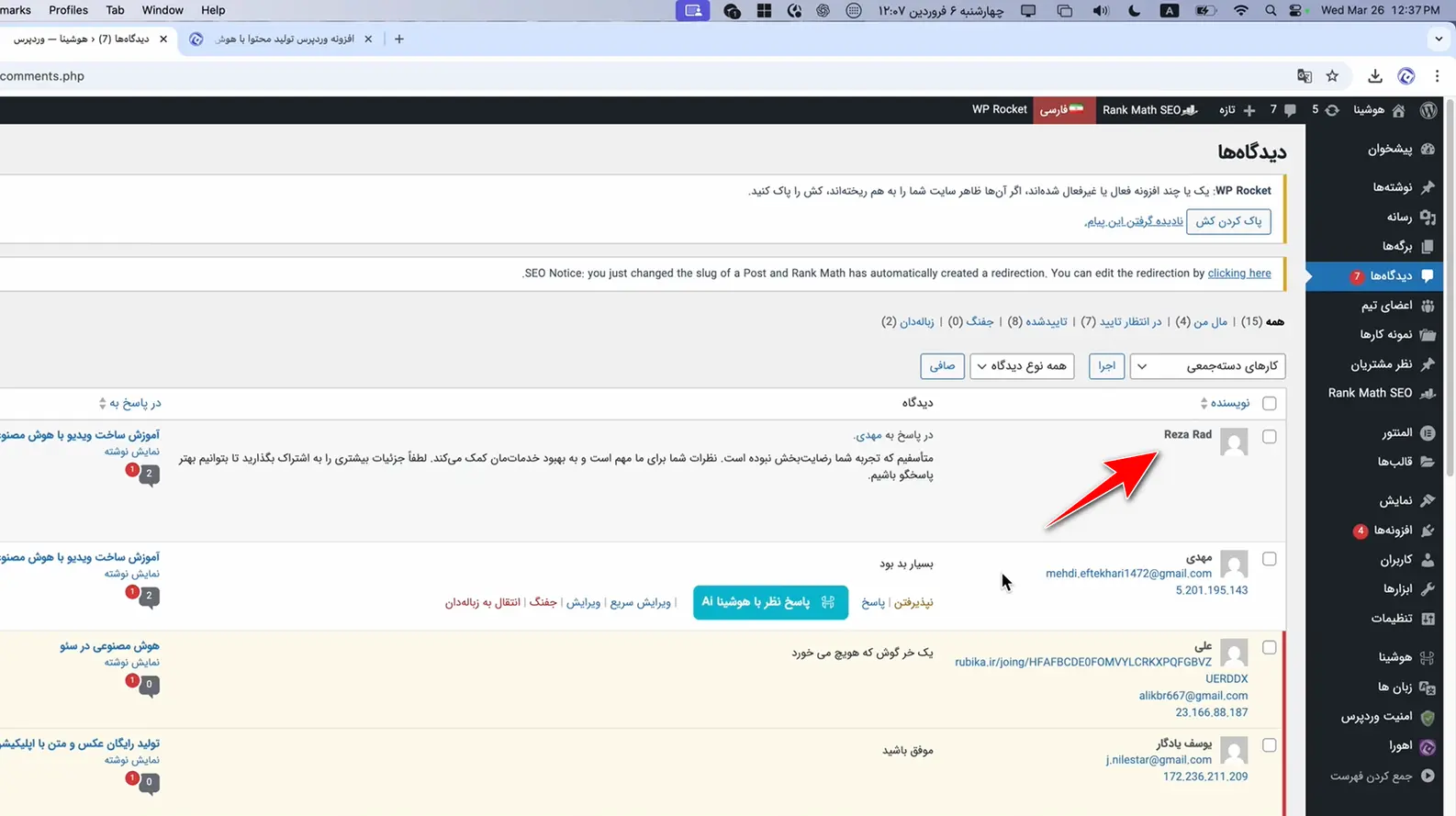
Task: Open browser downloads icon
Action: tap(1374, 76)
